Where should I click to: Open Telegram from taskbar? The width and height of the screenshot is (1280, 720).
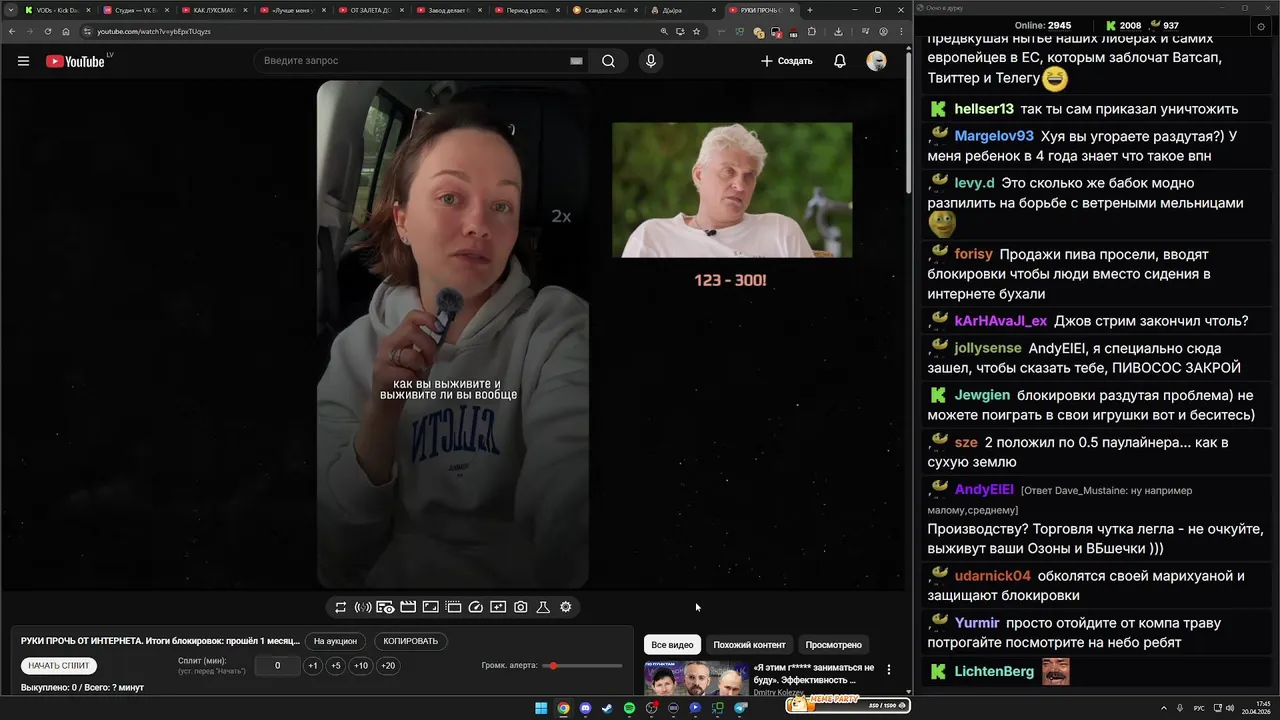point(740,708)
